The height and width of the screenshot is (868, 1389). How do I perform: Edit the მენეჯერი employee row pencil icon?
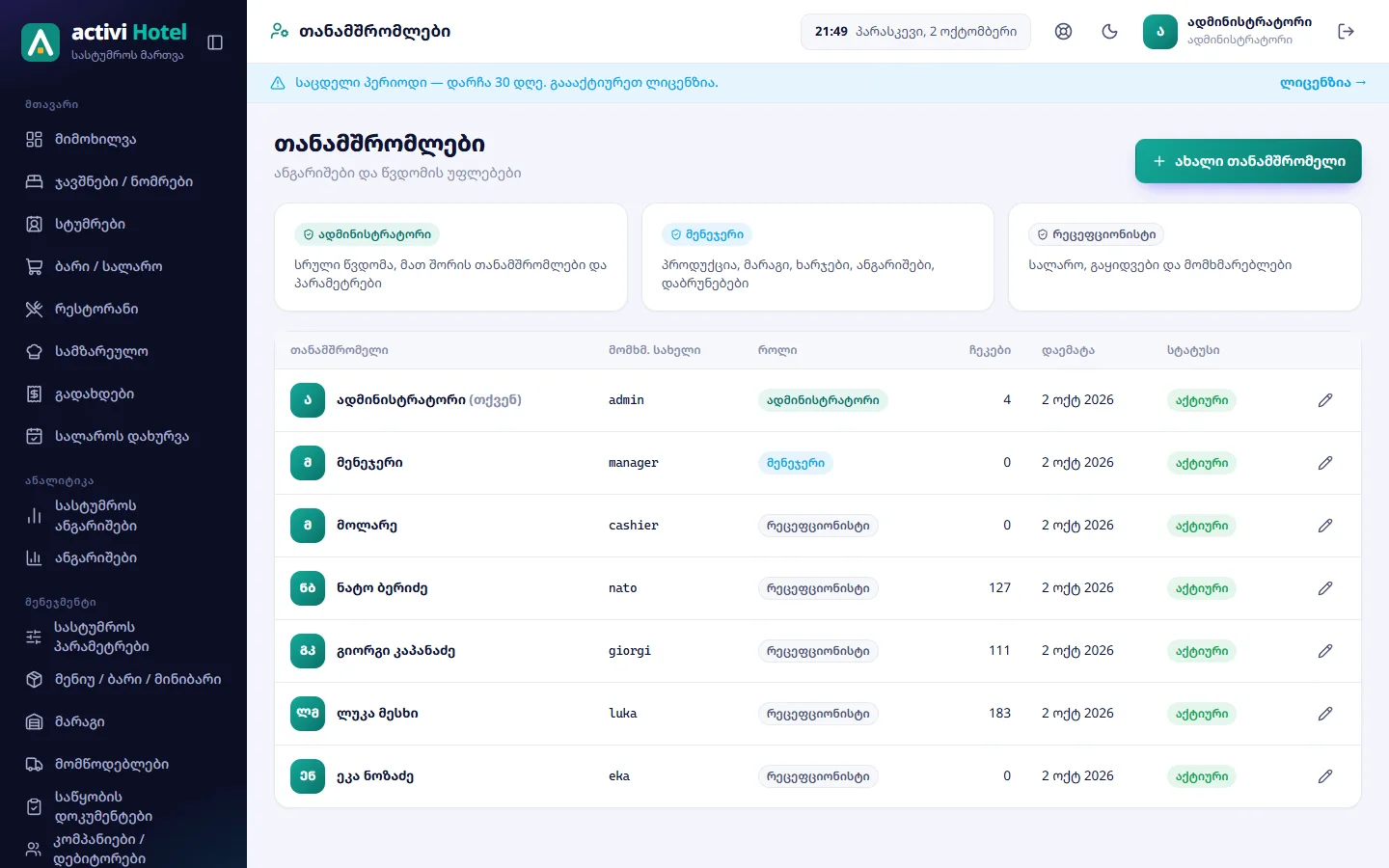point(1325,463)
